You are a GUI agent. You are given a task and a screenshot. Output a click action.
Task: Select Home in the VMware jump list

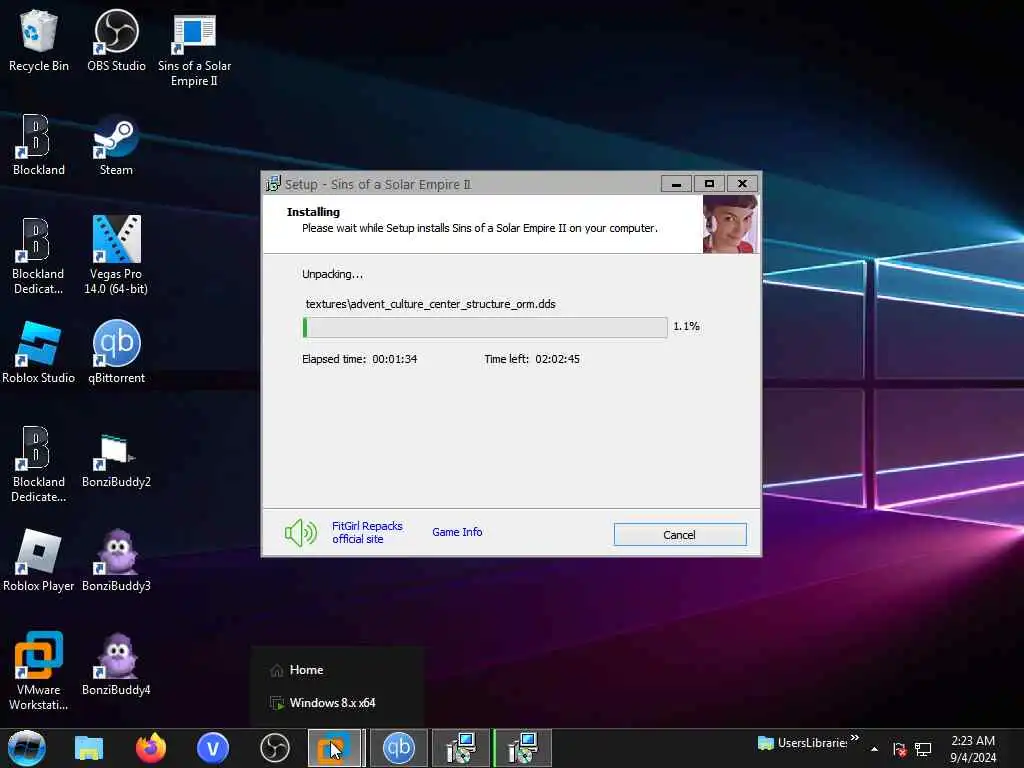click(337, 670)
